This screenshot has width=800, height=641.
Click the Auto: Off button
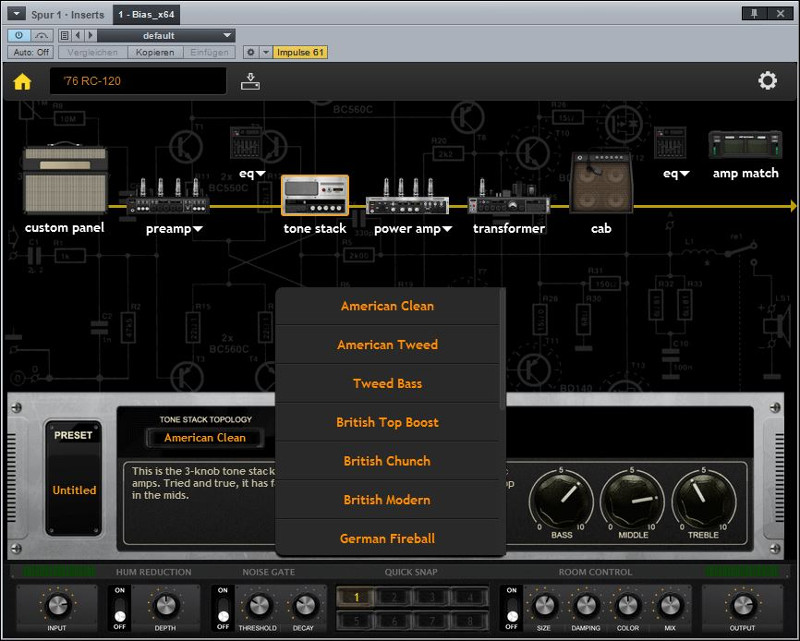[x=31, y=52]
